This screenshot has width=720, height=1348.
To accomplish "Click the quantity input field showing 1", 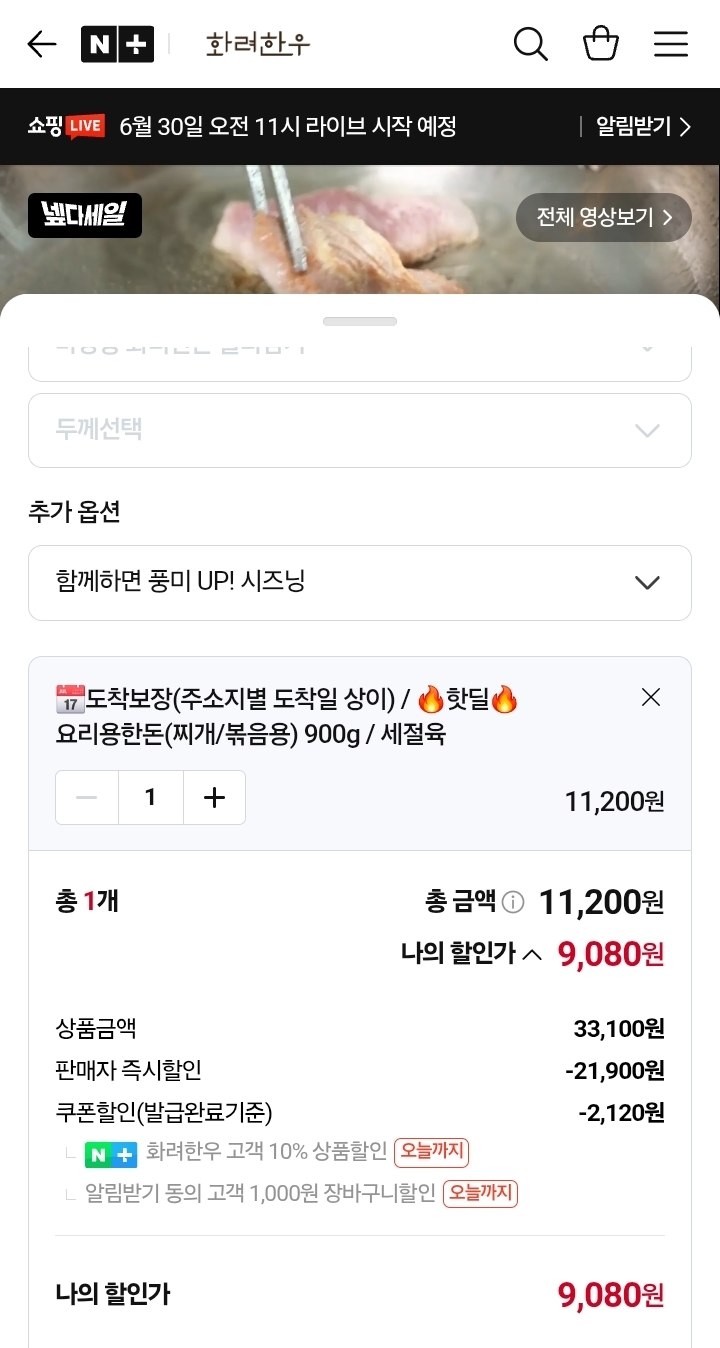I will (150, 797).
